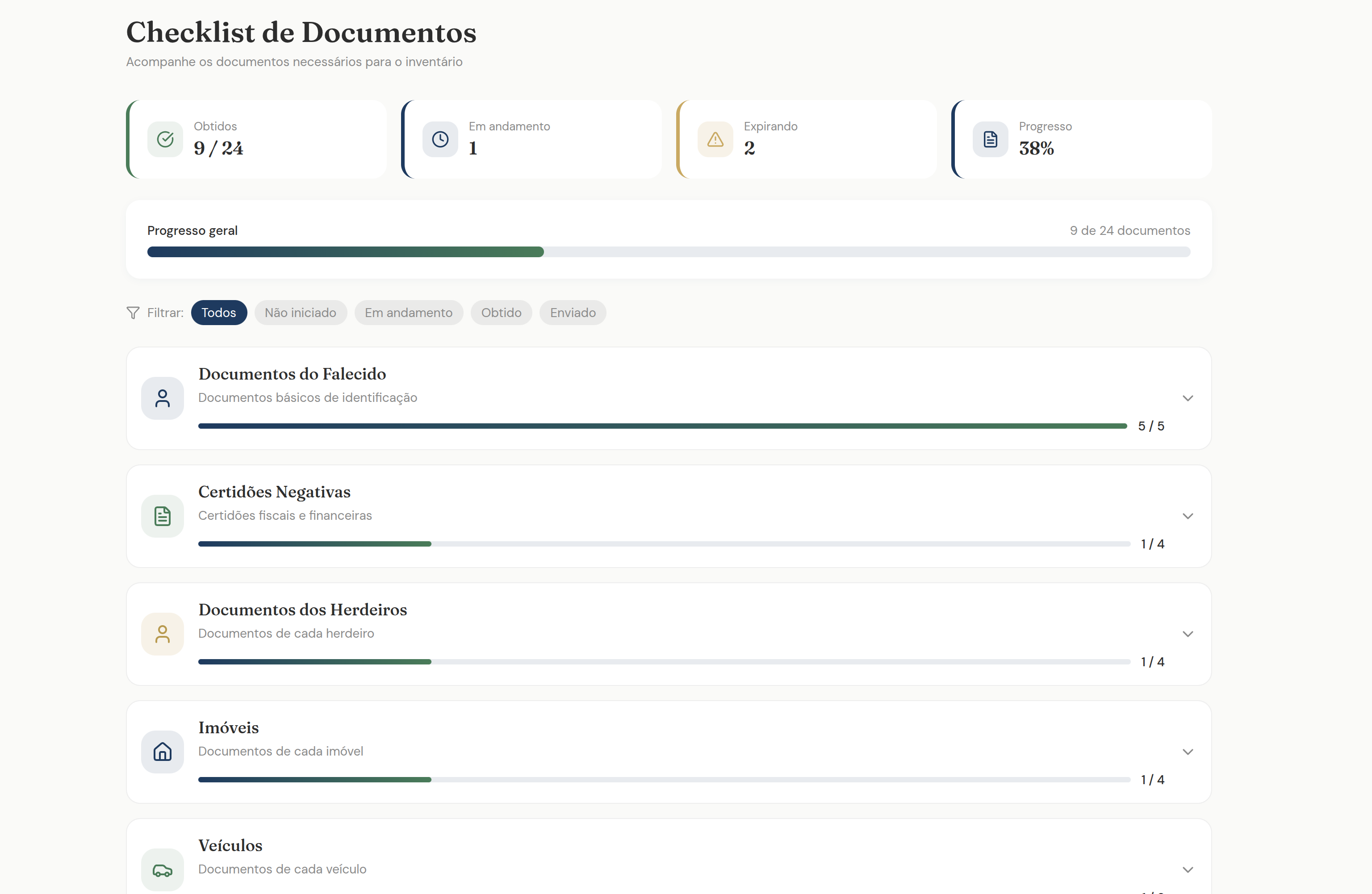
Task: Filter by Não iniciado status
Action: click(300, 313)
